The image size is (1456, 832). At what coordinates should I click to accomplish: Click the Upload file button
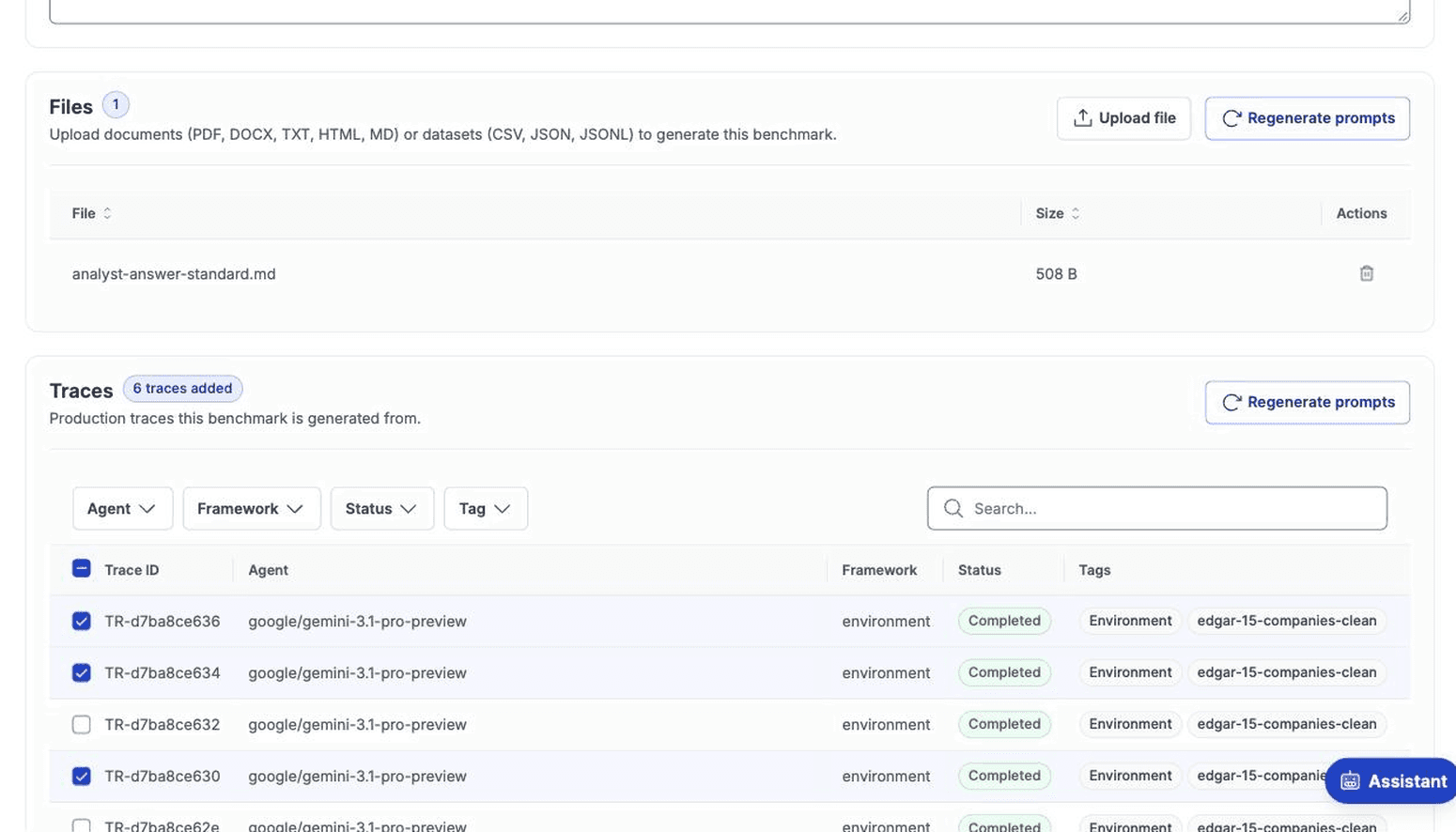[1123, 118]
